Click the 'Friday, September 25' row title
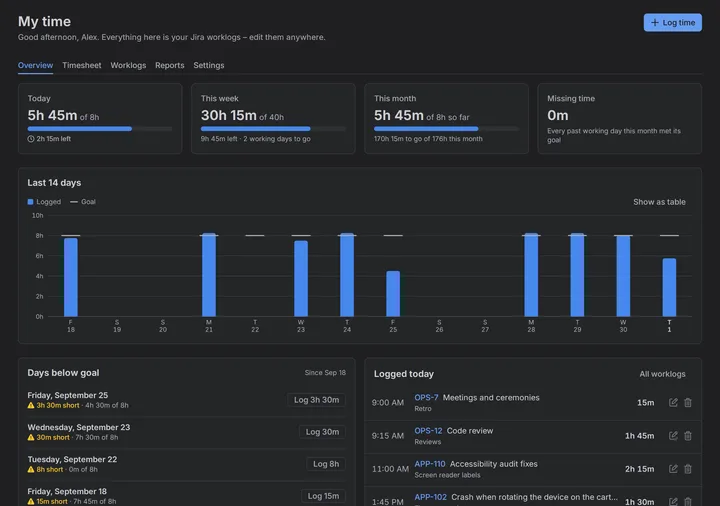 (x=68, y=395)
